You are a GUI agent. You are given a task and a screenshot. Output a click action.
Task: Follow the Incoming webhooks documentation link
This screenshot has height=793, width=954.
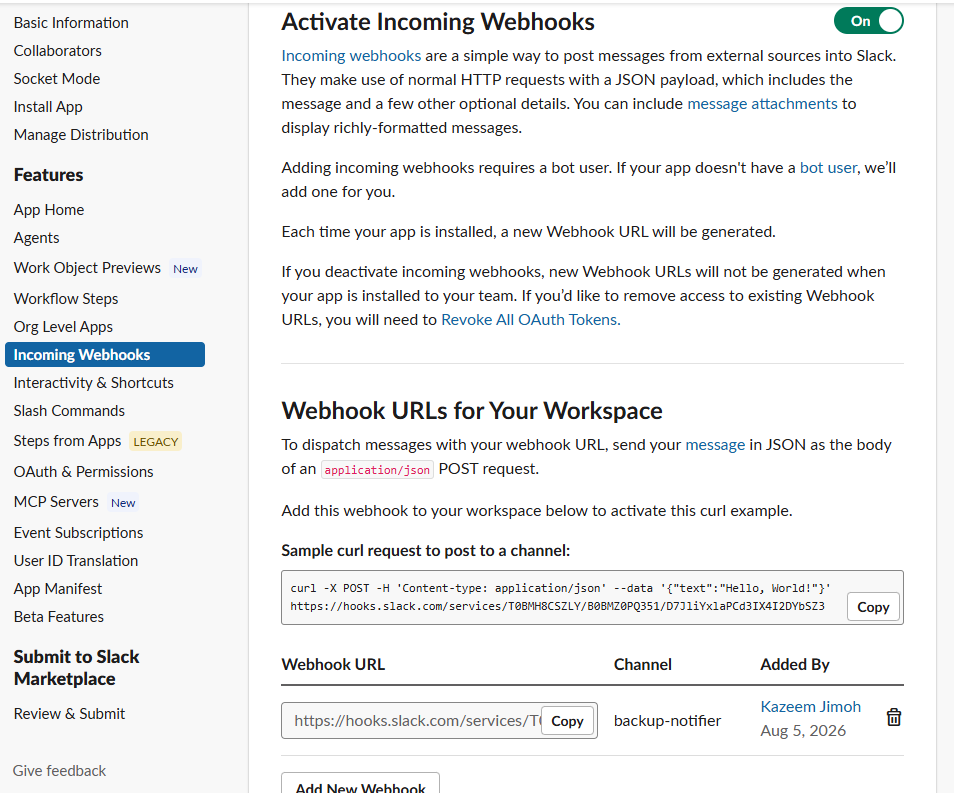[x=351, y=55]
